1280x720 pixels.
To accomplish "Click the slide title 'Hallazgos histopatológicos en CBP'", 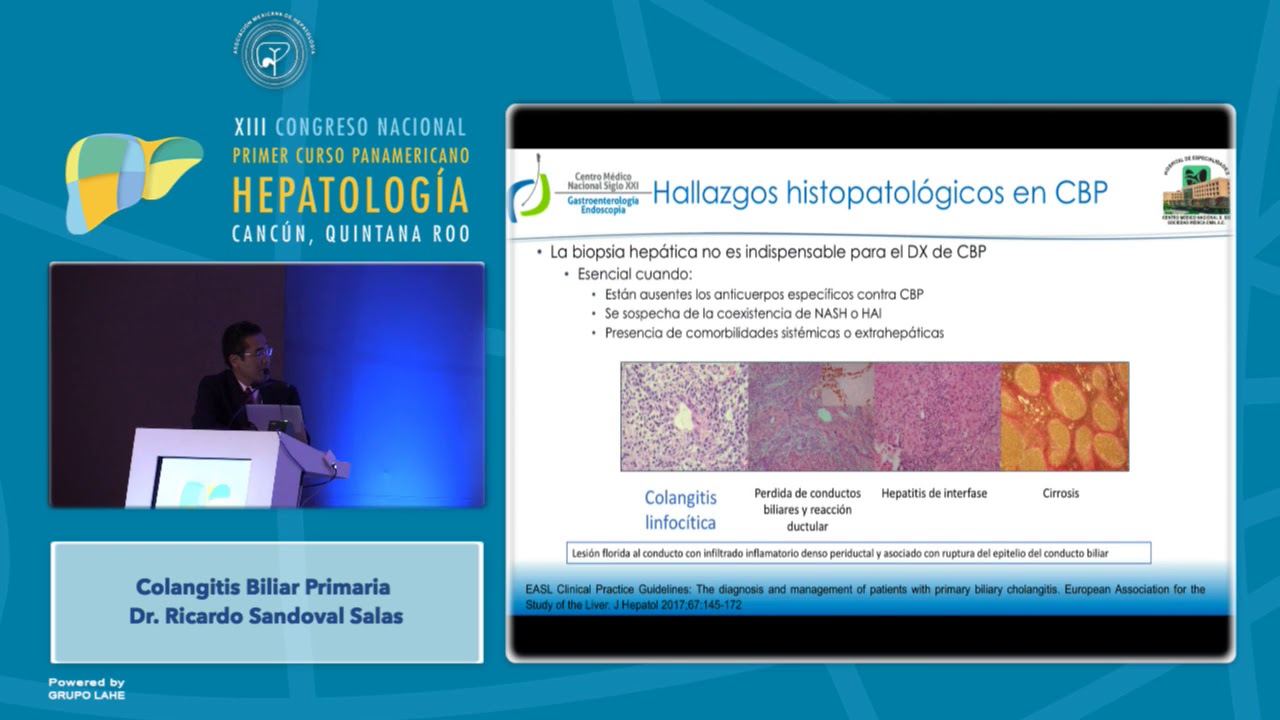I will [880, 192].
